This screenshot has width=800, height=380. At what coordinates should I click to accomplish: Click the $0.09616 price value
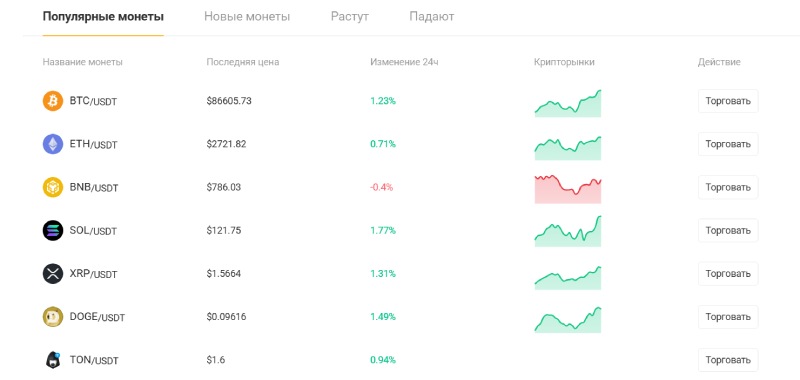coord(226,317)
